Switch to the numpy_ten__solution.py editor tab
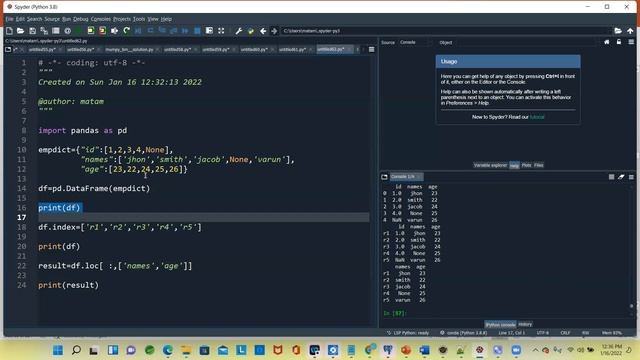The height and width of the screenshot is (360, 640). click(x=129, y=49)
